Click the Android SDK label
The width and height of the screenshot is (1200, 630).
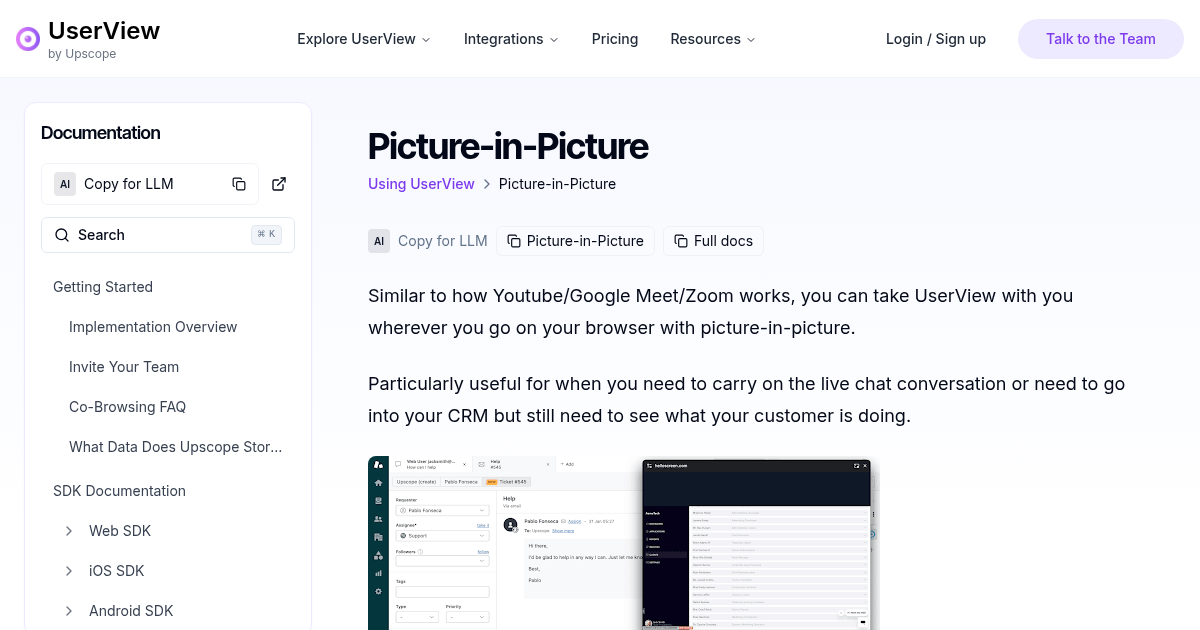(131, 611)
